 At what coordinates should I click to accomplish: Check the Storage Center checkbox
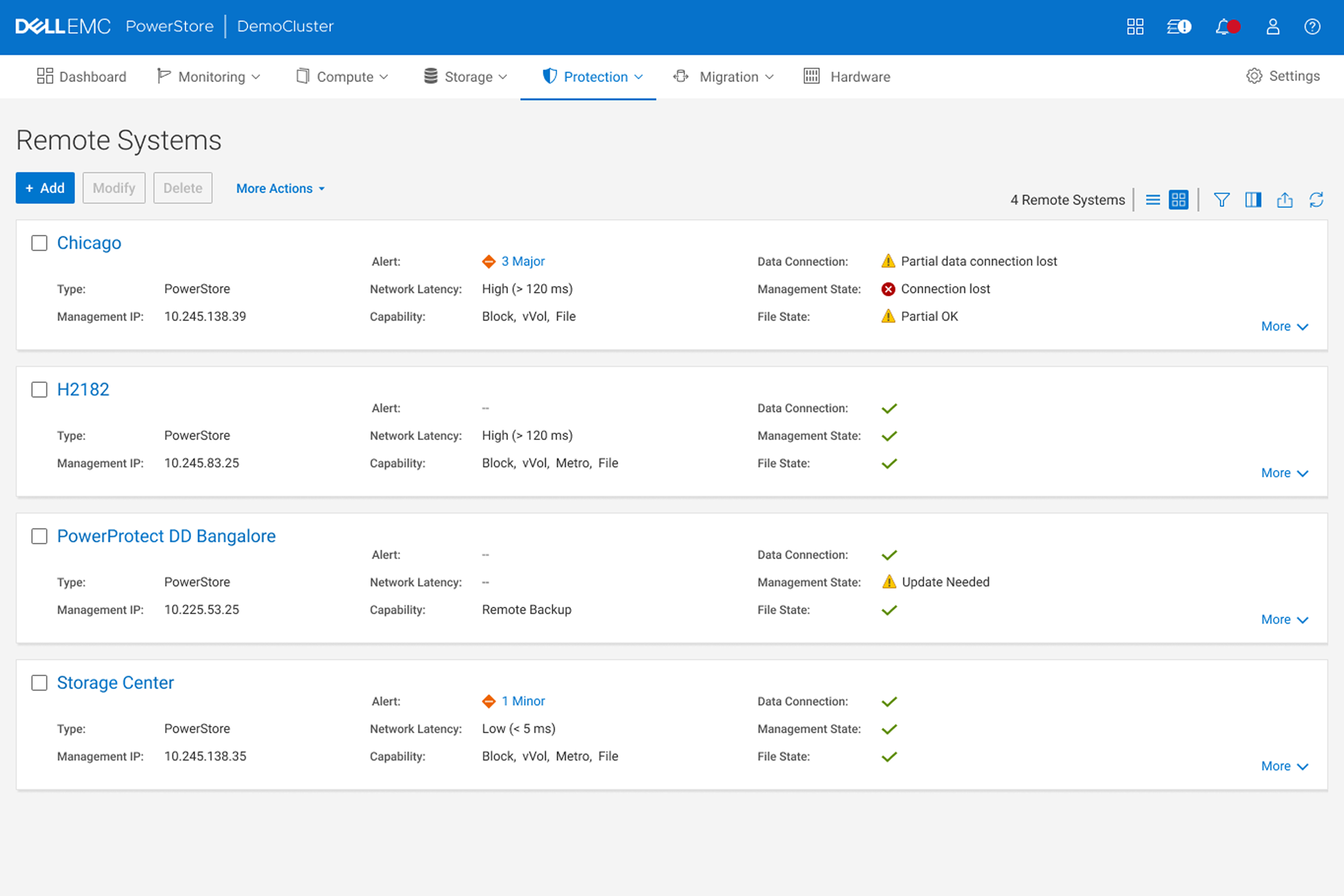[39, 683]
